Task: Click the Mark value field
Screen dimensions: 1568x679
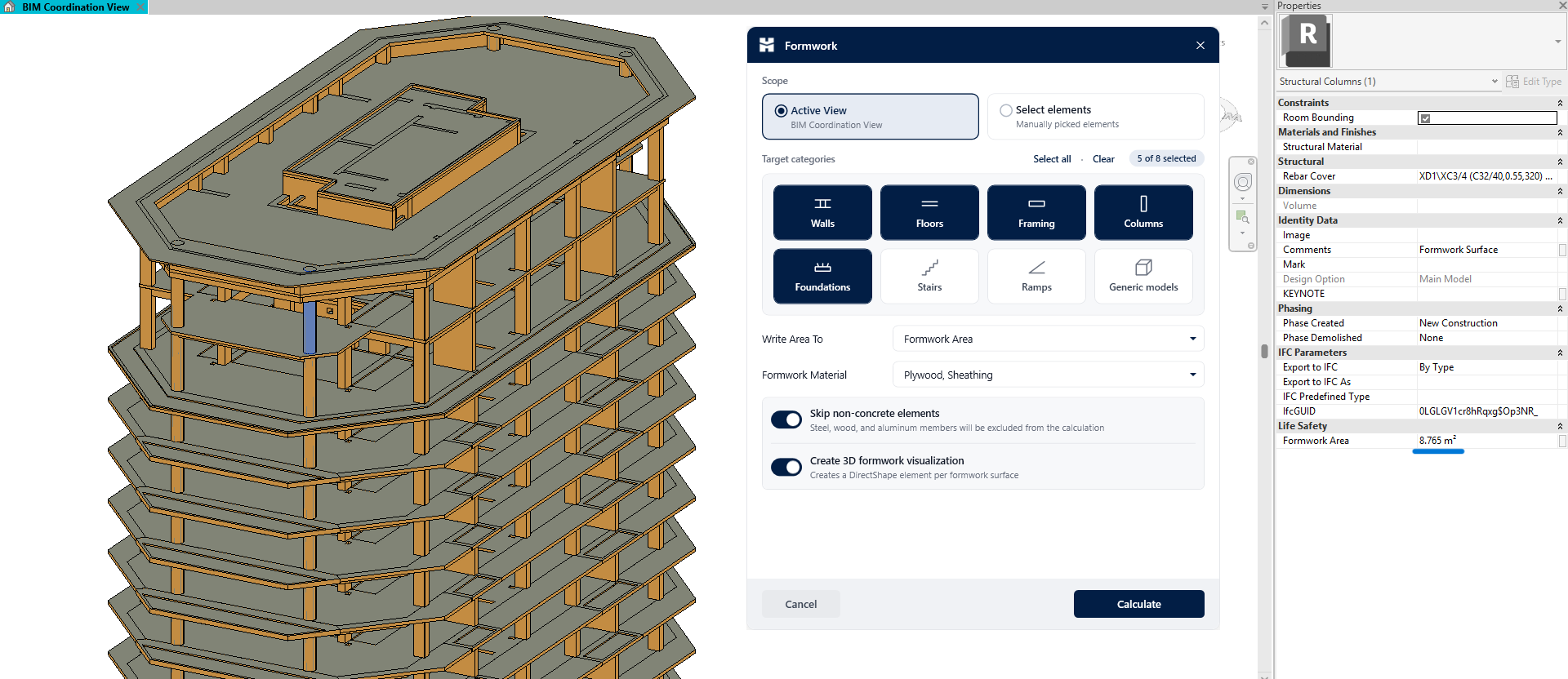Action: click(1486, 264)
